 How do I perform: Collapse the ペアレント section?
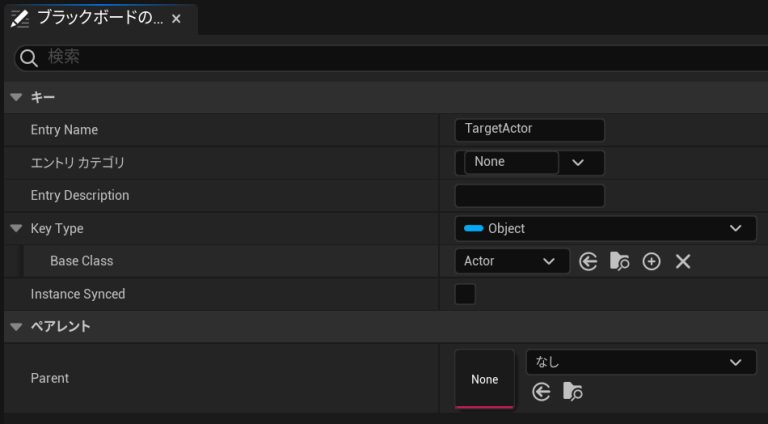coord(16,327)
